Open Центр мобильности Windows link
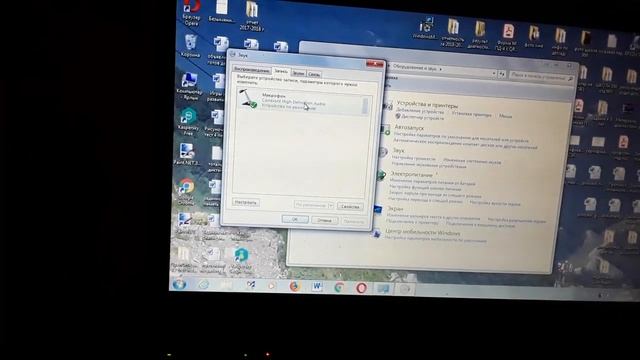 click(422, 233)
